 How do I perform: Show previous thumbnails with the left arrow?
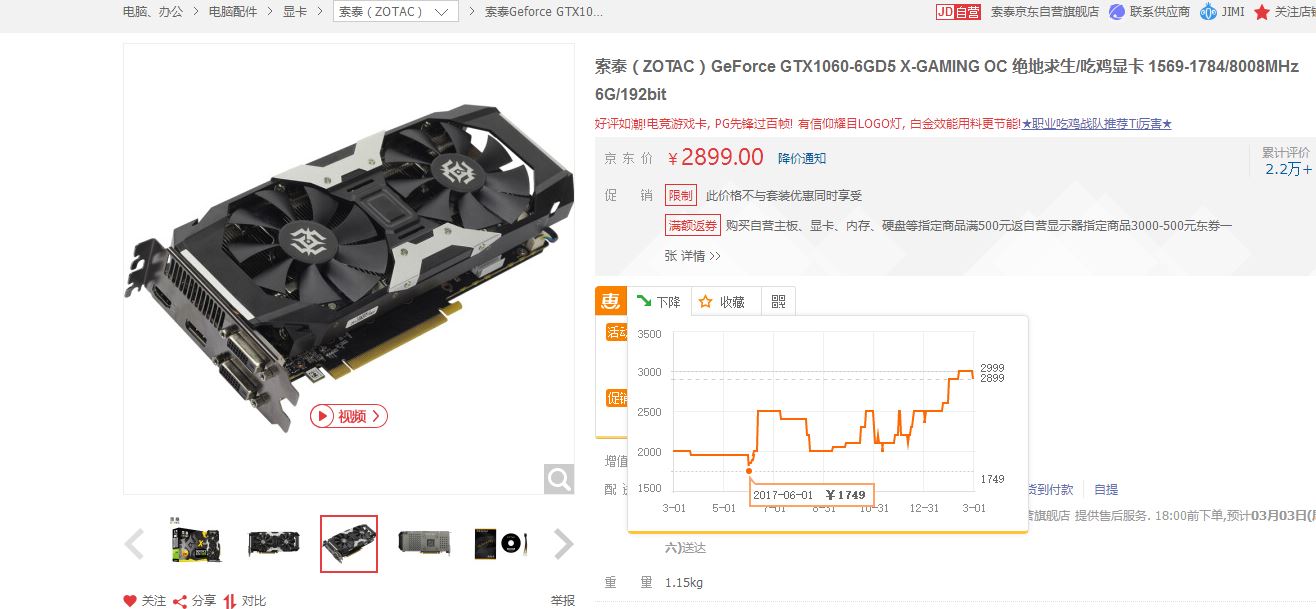134,544
